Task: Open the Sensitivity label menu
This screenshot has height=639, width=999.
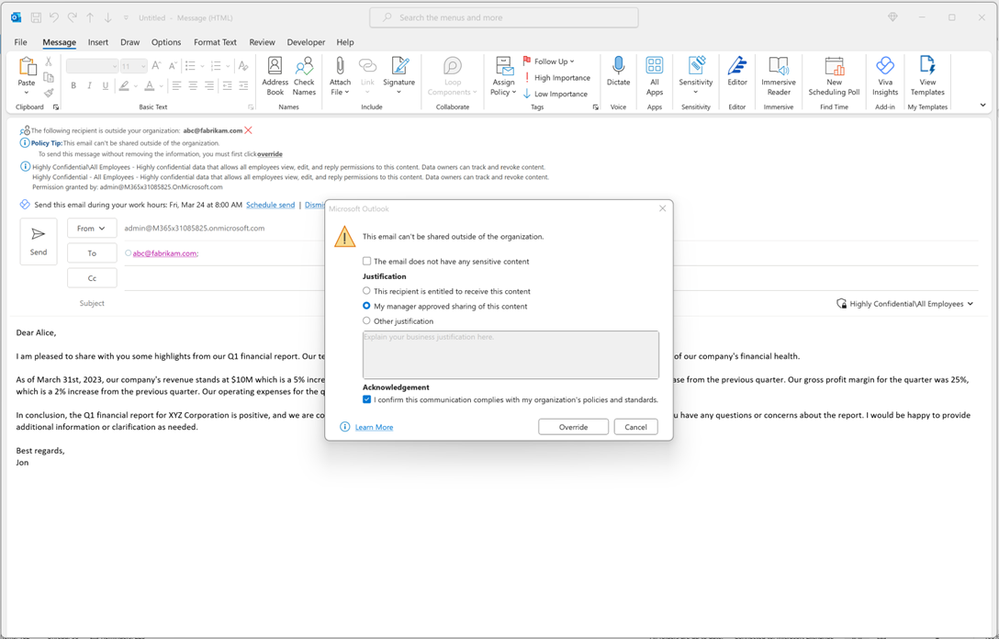Action: pyautogui.click(x=696, y=76)
